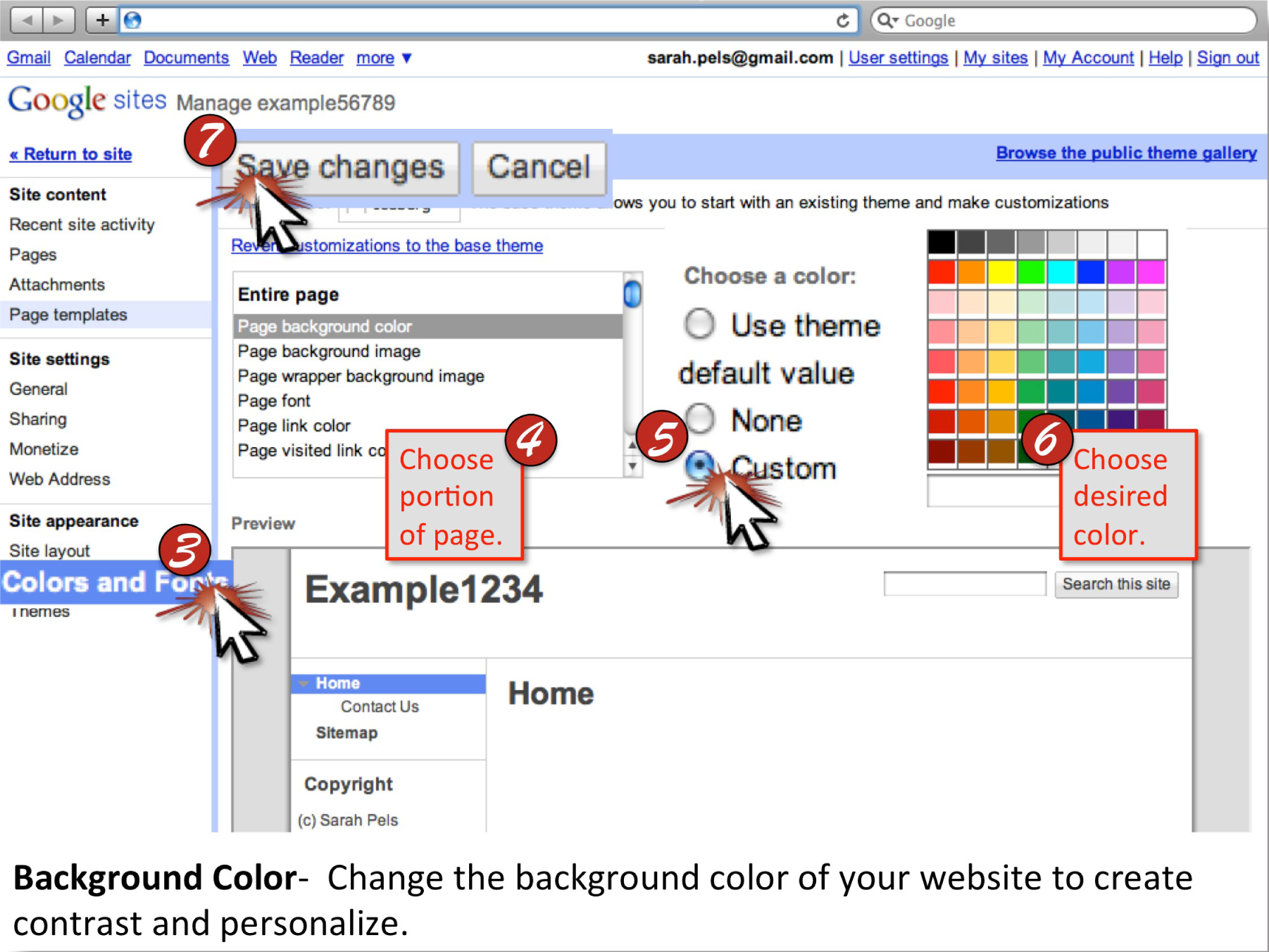This screenshot has height=952, width=1269.
Task: Pick the magenta swatch at row end
Action: pos(1151,273)
